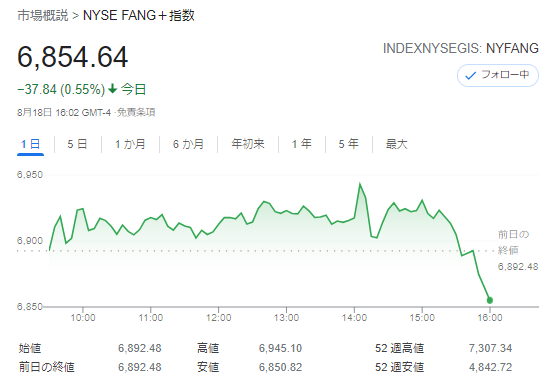Screen dimensions: 557x386
Task: Click the 12:00 time axis label
Action: [218, 317]
